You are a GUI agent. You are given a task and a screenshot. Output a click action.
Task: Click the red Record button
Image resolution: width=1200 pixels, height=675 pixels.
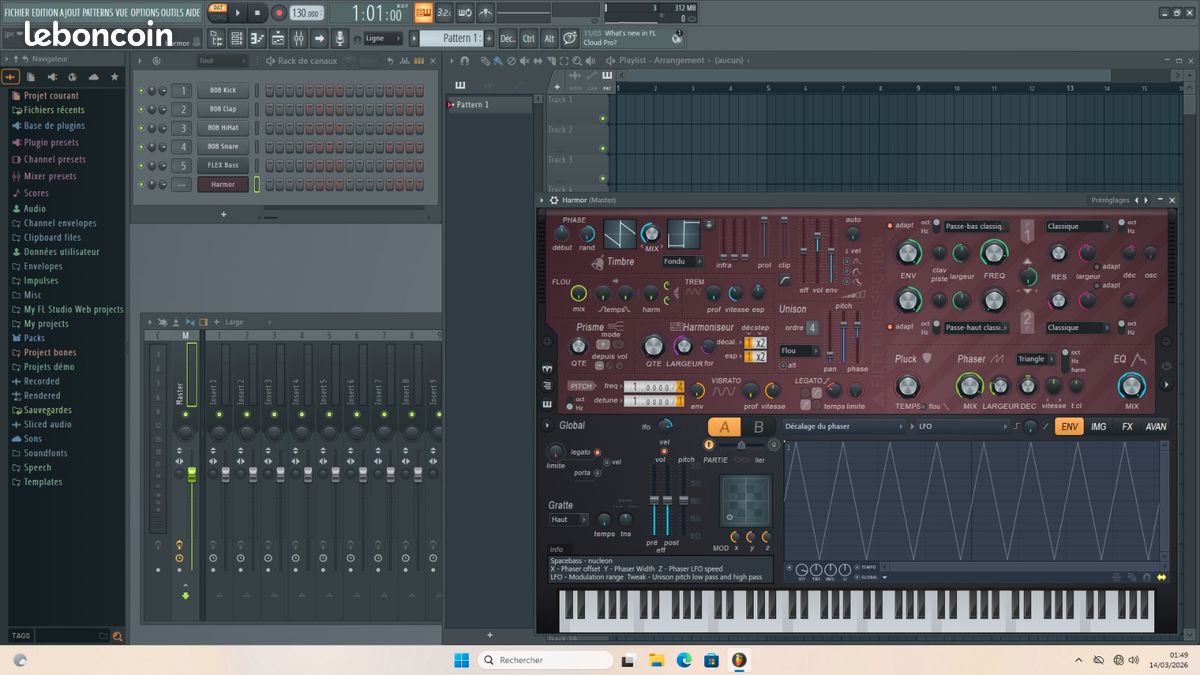click(x=279, y=13)
